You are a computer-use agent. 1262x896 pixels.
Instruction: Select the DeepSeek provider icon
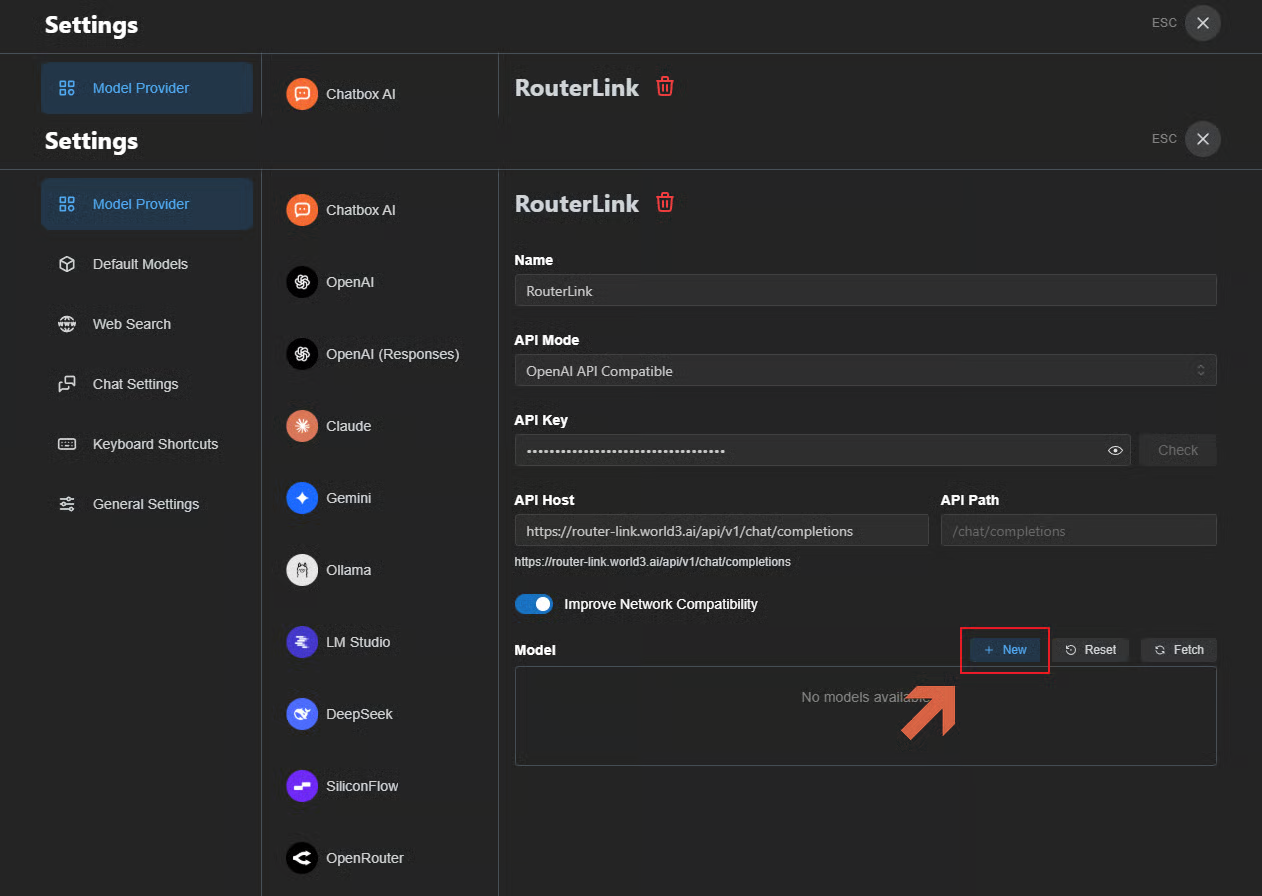302,714
